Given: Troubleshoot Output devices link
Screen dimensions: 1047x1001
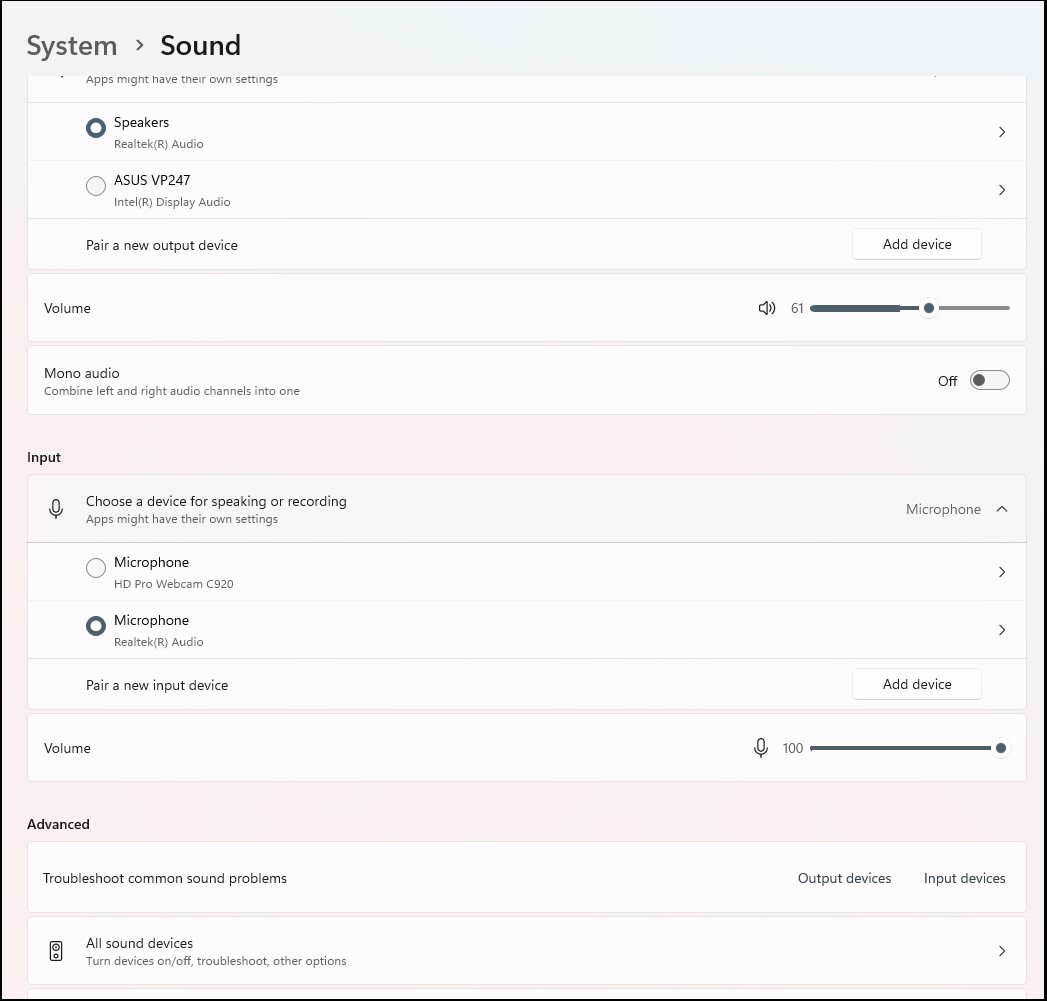Looking at the screenshot, I should [844, 878].
